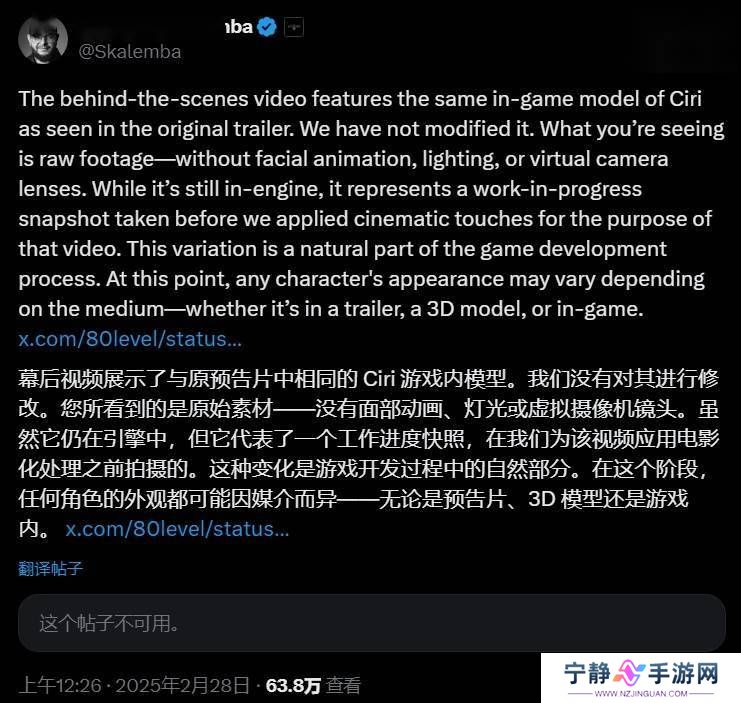Open the 63.8万 查看 view count
The width and height of the screenshot is (741, 703).
tap(313, 686)
